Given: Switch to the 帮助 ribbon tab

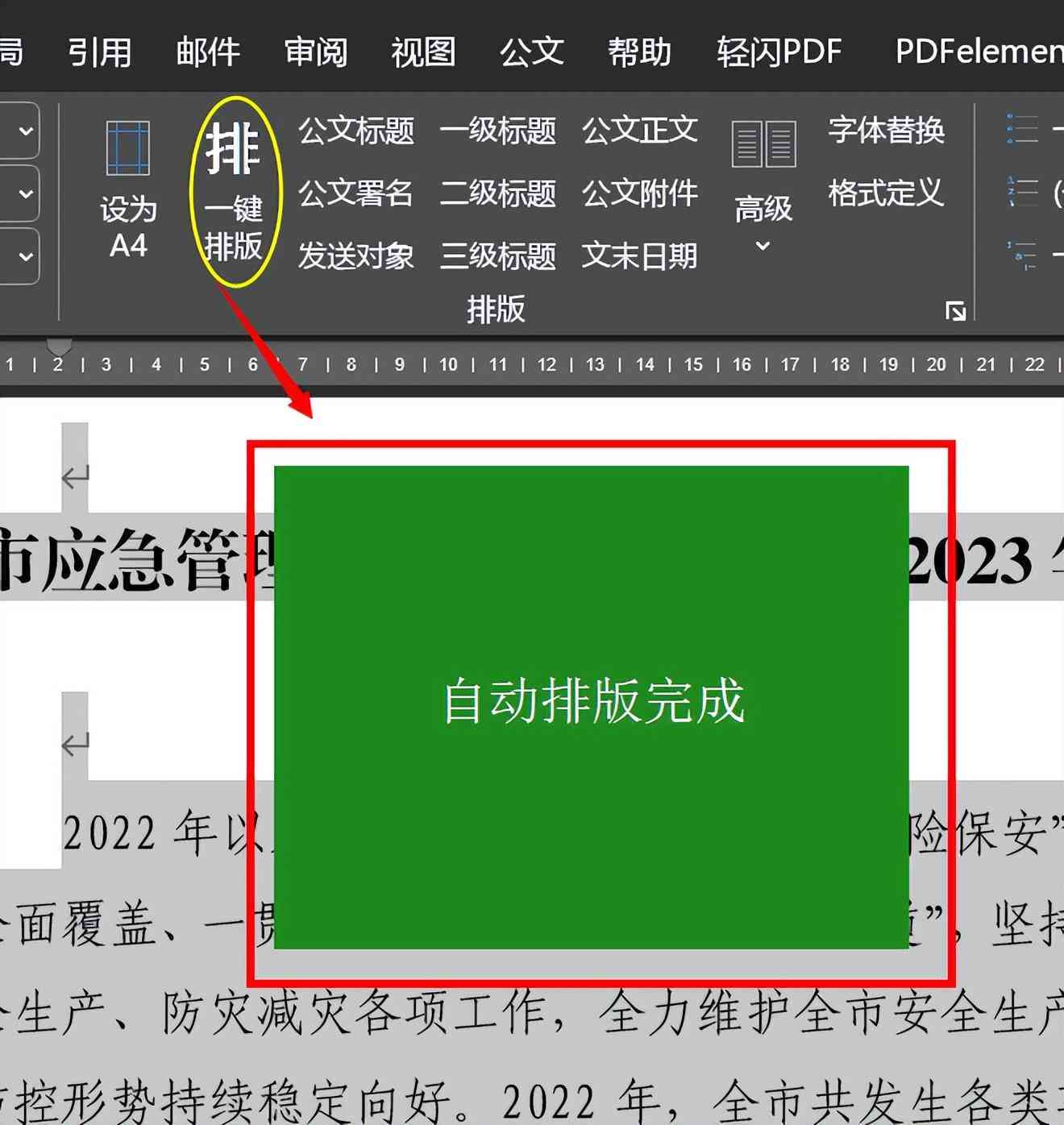Looking at the screenshot, I should coord(640,52).
